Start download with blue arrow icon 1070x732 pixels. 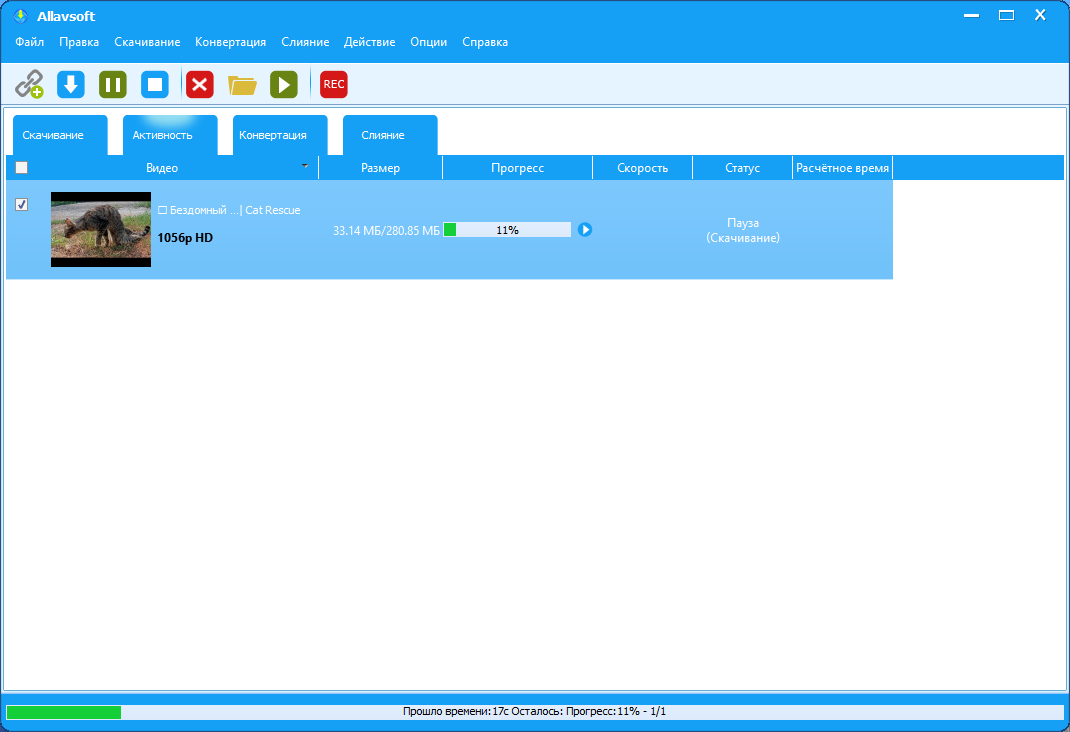click(71, 85)
